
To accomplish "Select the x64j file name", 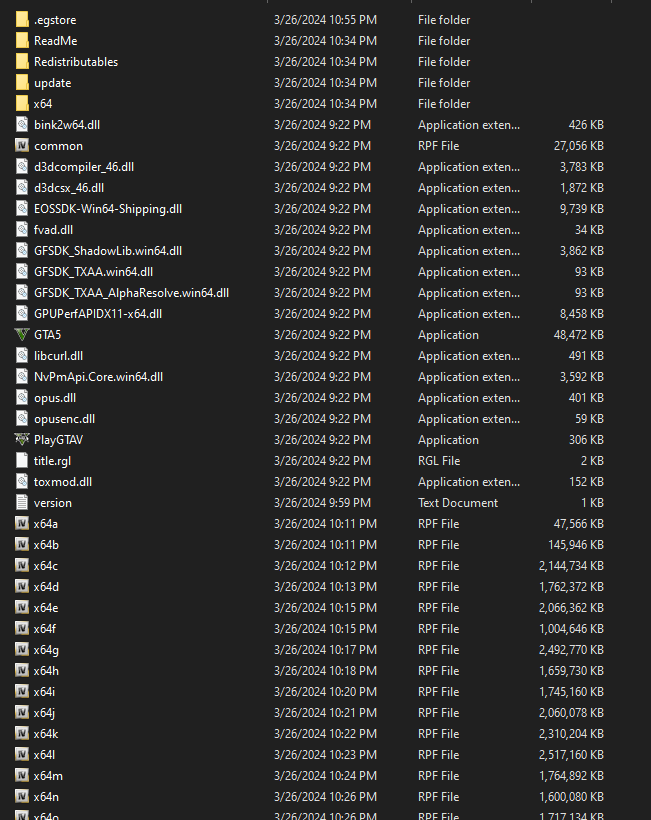I will point(44,713).
